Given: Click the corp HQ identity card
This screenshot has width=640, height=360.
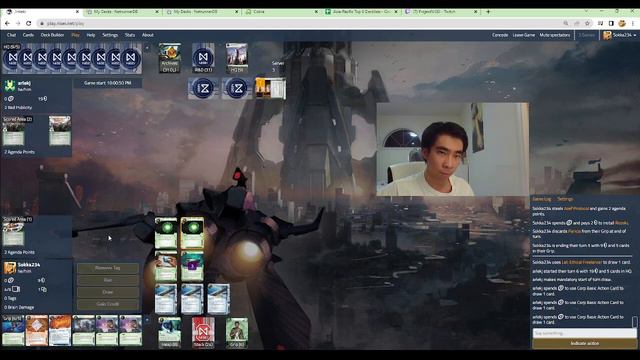Looking at the screenshot, I should [237, 58].
